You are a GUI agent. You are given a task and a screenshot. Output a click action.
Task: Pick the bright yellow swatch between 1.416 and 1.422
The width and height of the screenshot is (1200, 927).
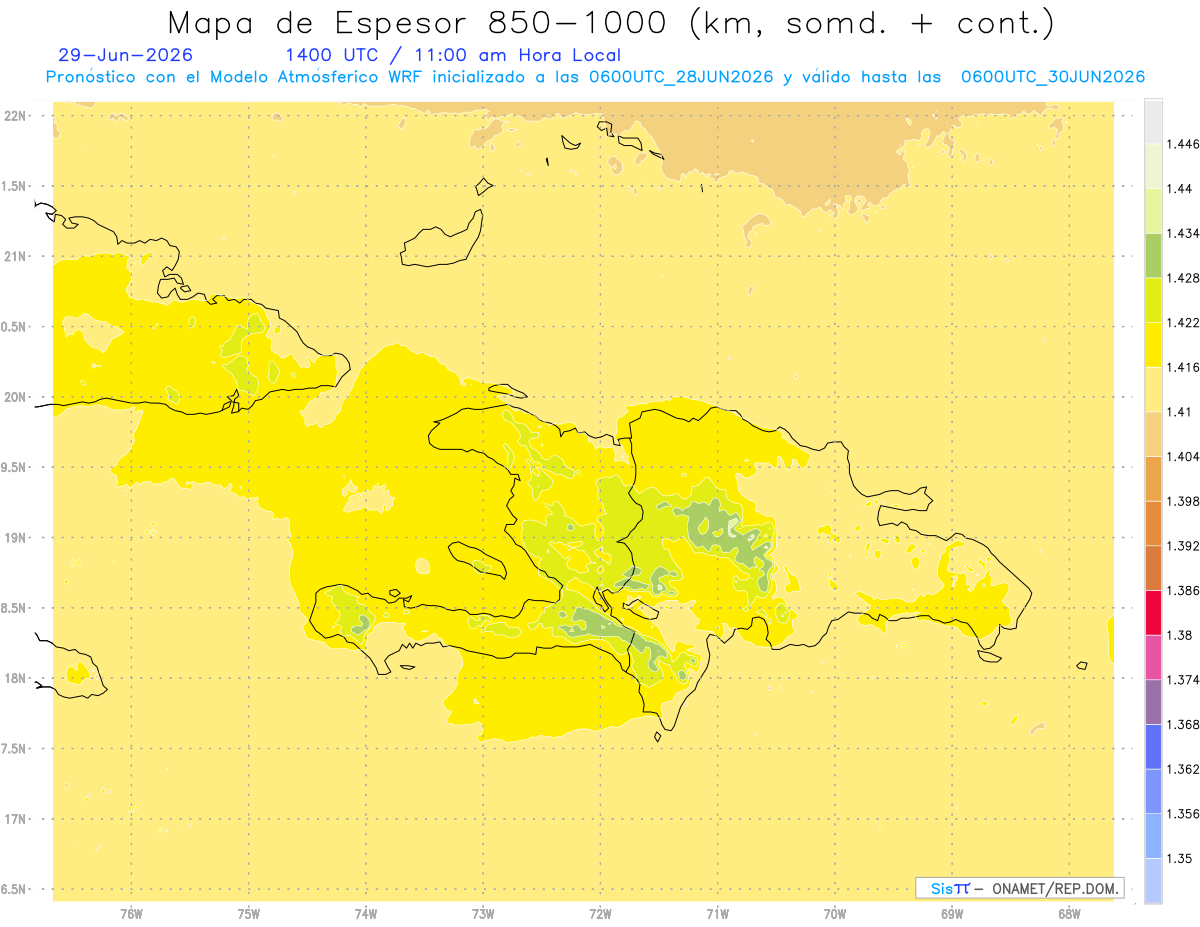point(1153,345)
